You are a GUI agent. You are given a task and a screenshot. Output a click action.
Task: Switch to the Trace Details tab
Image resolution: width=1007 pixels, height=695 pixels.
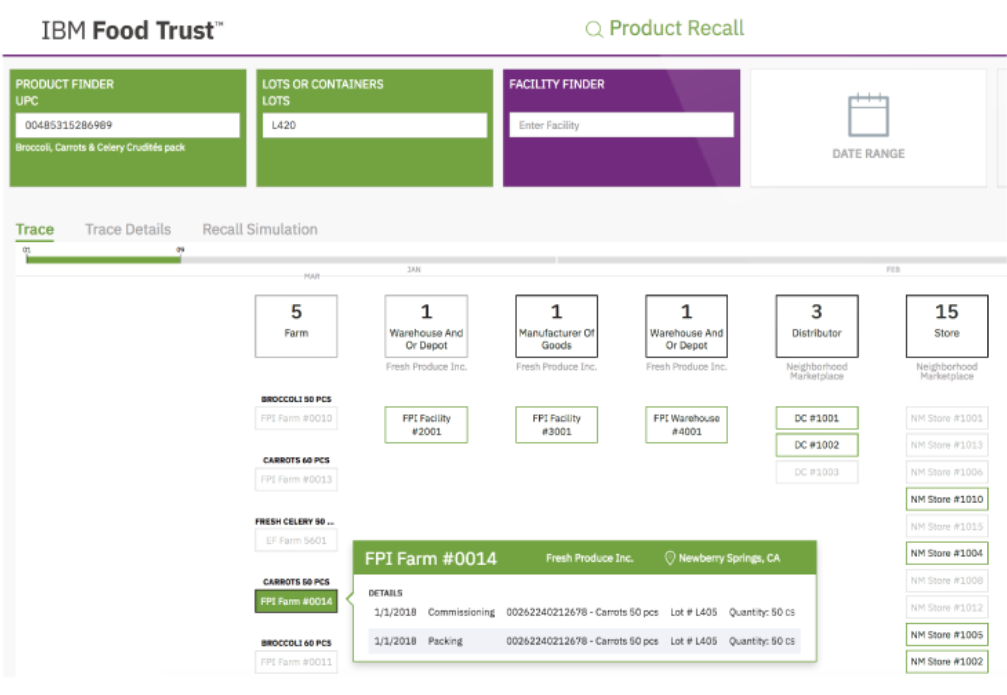pos(128,229)
